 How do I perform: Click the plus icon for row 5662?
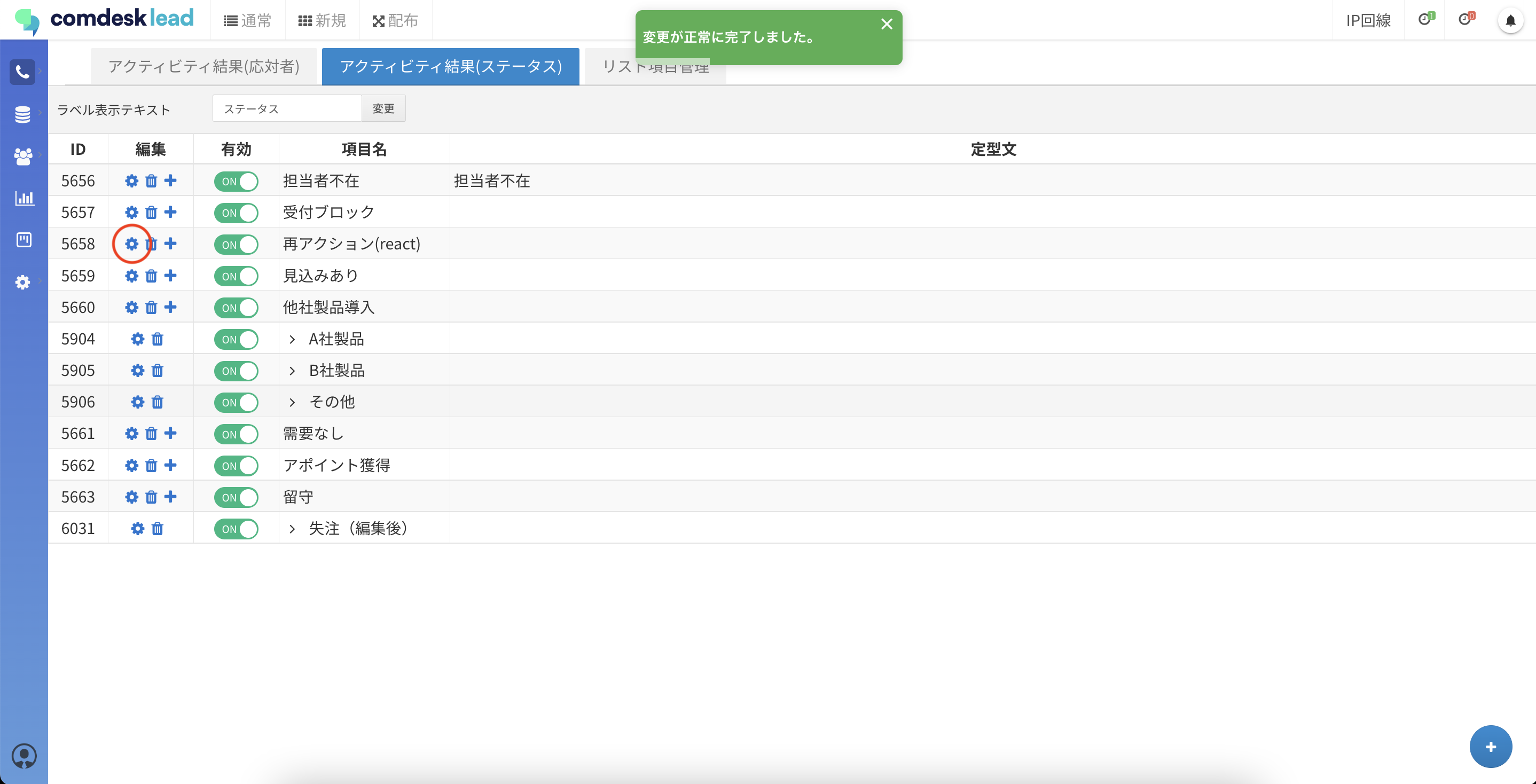[x=170, y=465]
